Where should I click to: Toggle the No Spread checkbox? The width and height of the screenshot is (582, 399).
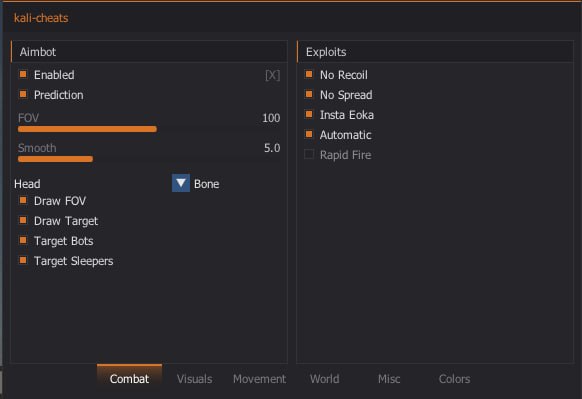(309, 95)
